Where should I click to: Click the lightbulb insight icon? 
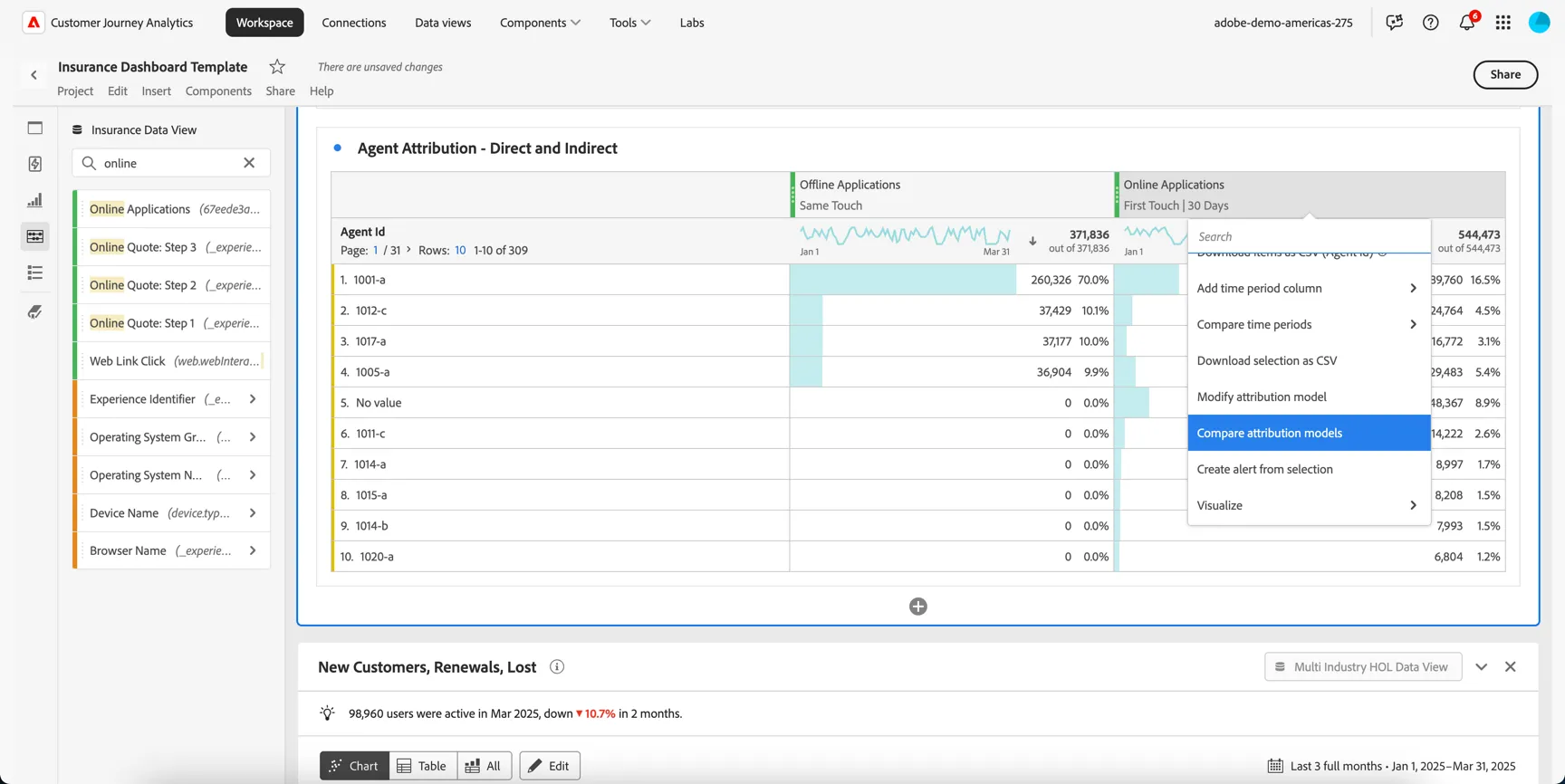pos(327,713)
